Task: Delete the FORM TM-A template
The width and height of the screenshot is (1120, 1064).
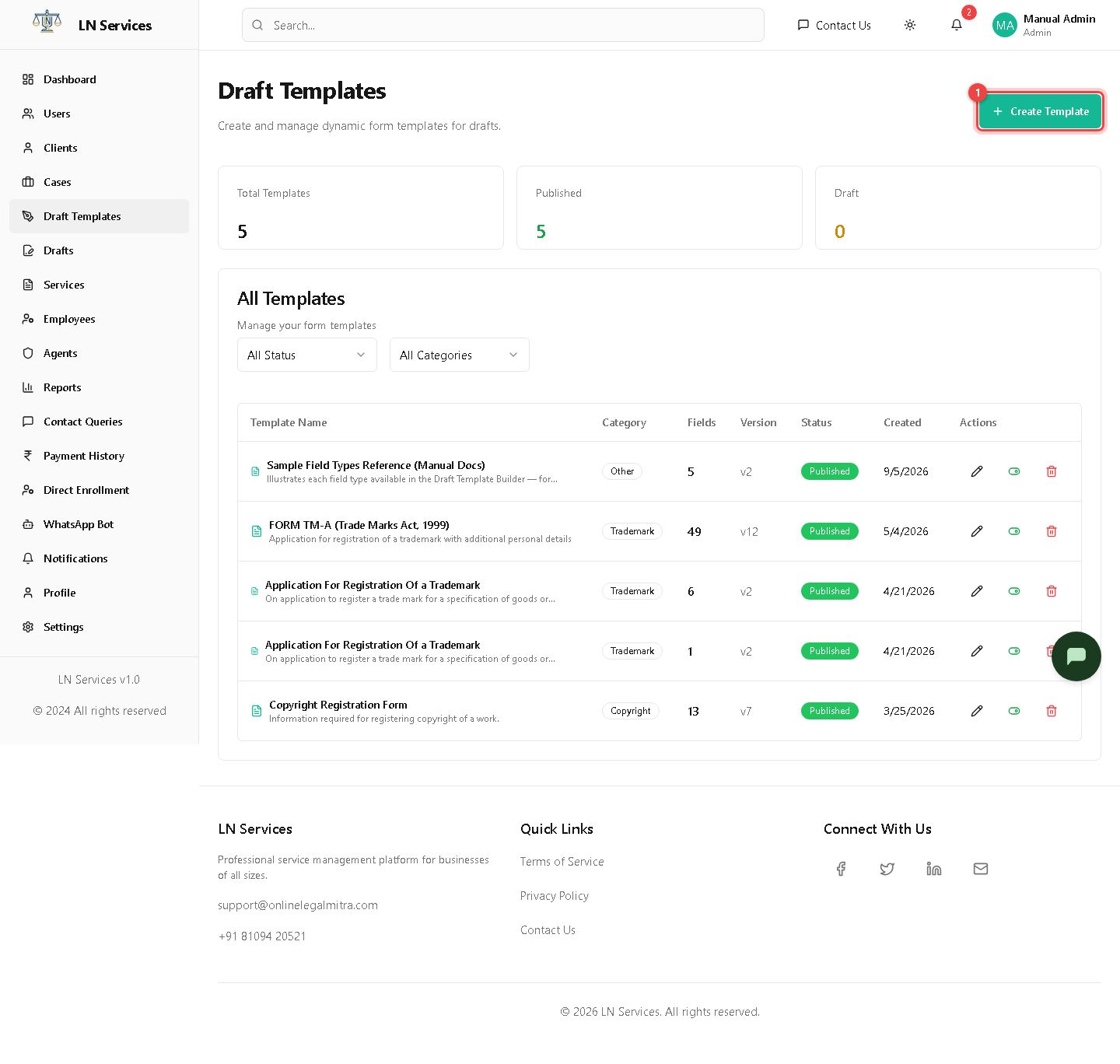Action: coord(1052,531)
